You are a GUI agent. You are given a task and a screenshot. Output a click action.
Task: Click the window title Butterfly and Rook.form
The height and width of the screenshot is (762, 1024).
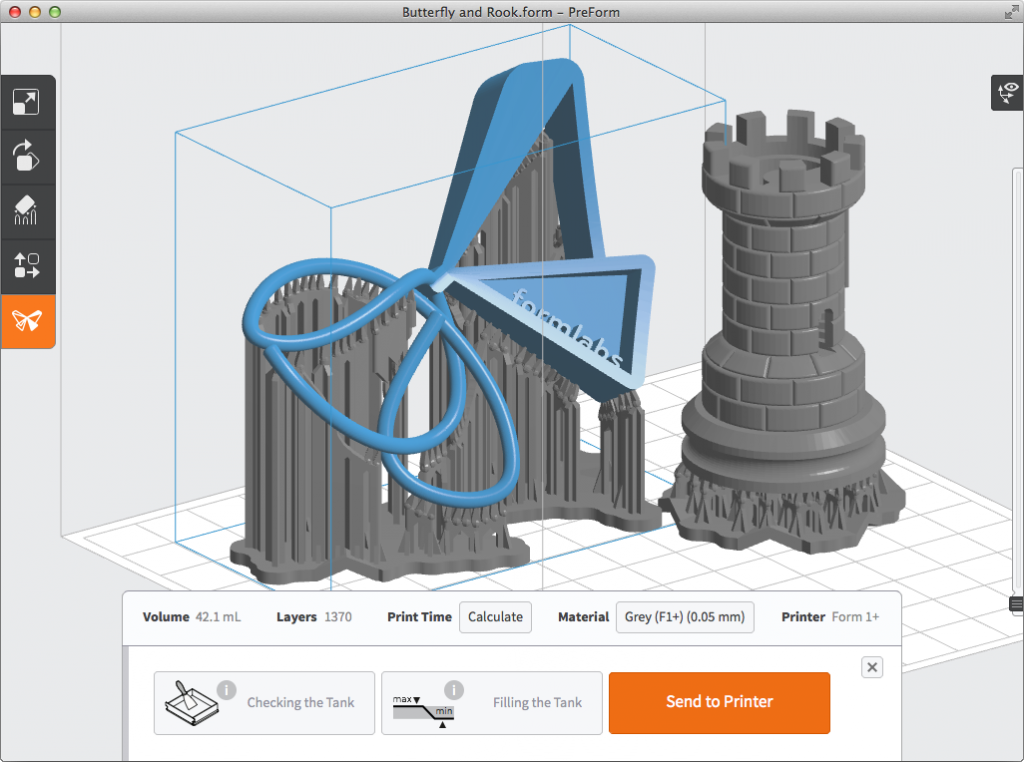511,12
